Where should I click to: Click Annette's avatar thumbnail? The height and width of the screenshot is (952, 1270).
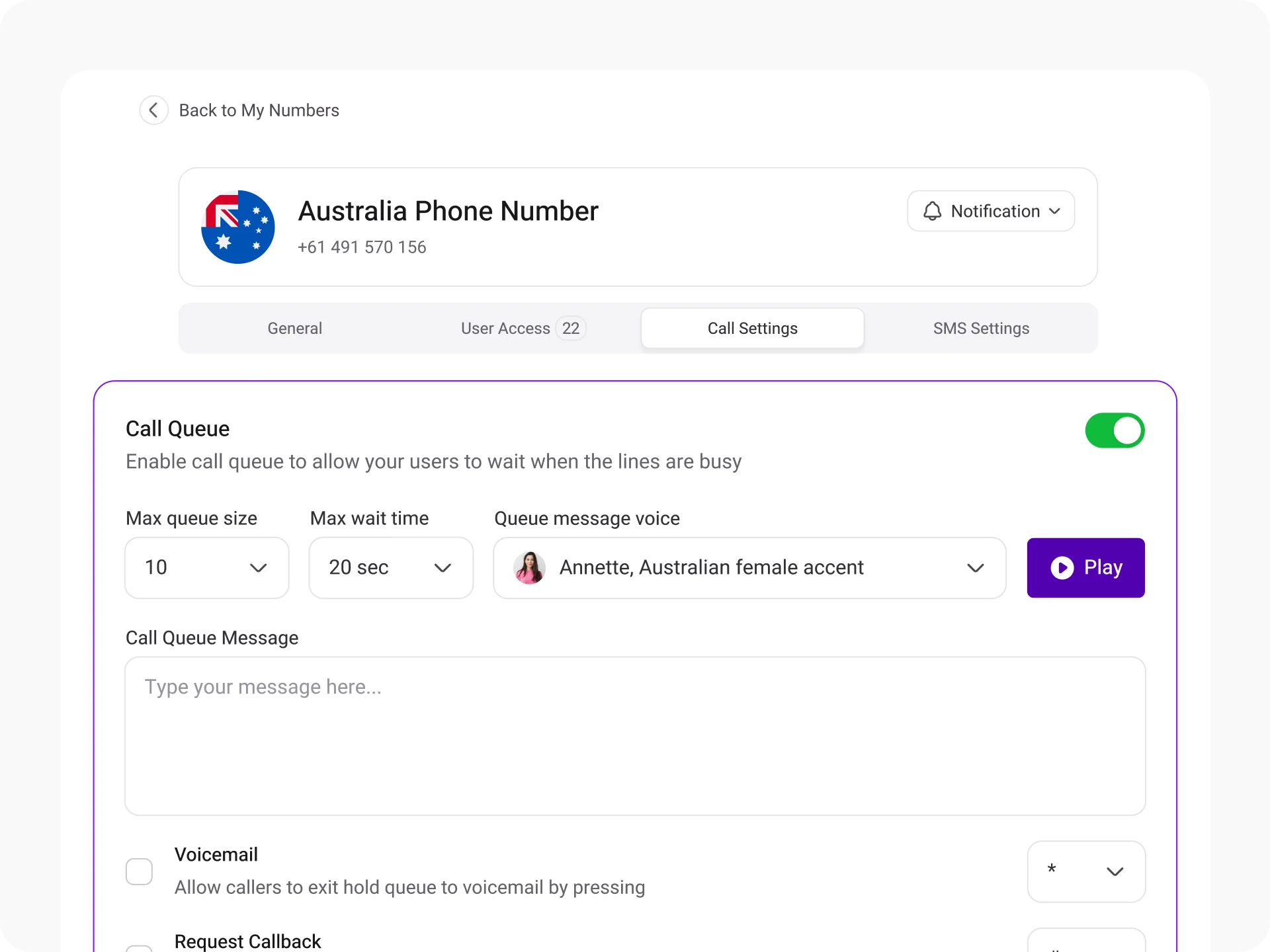click(529, 567)
